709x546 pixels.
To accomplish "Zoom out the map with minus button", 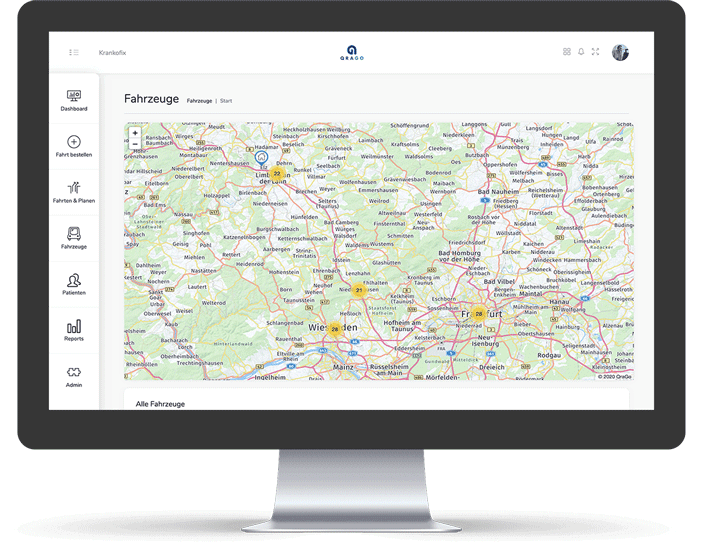I will (135, 144).
